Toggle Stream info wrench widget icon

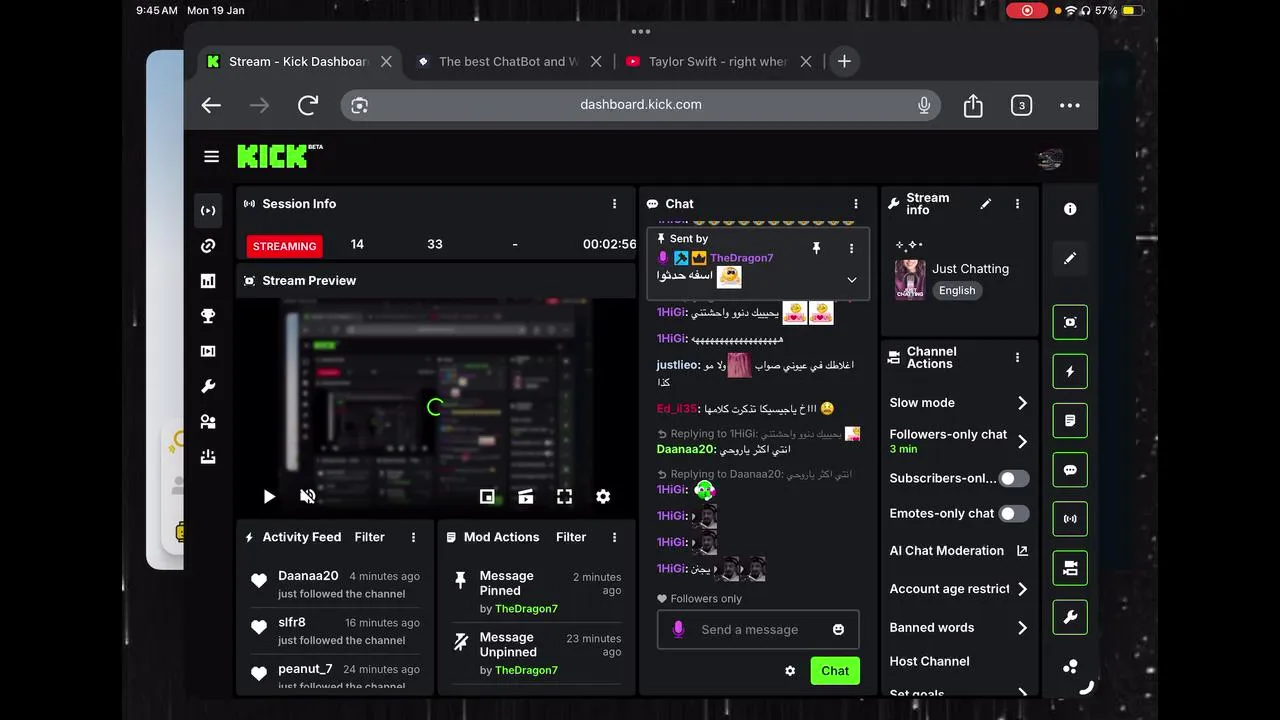[1070, 617]
